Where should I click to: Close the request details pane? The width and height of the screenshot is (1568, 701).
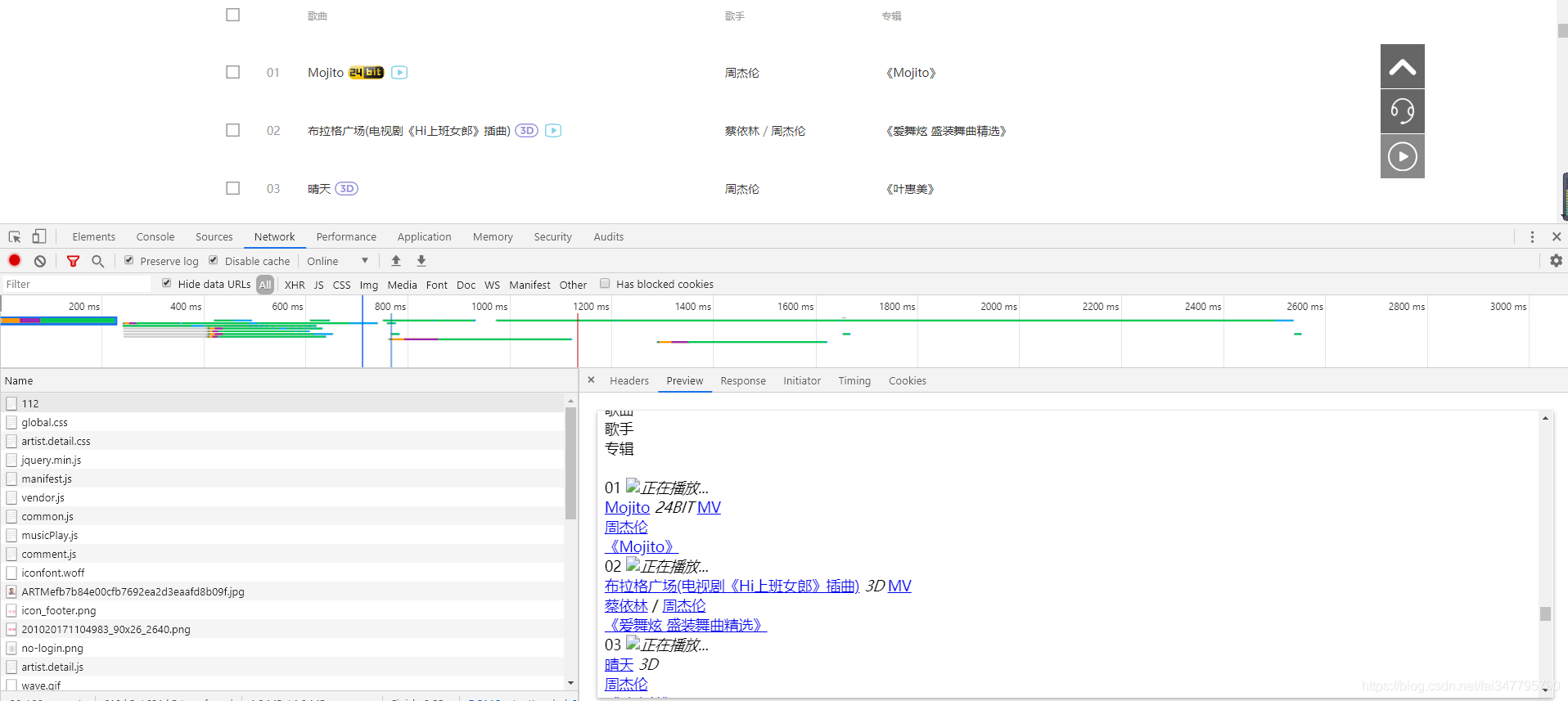pos(591,380)
